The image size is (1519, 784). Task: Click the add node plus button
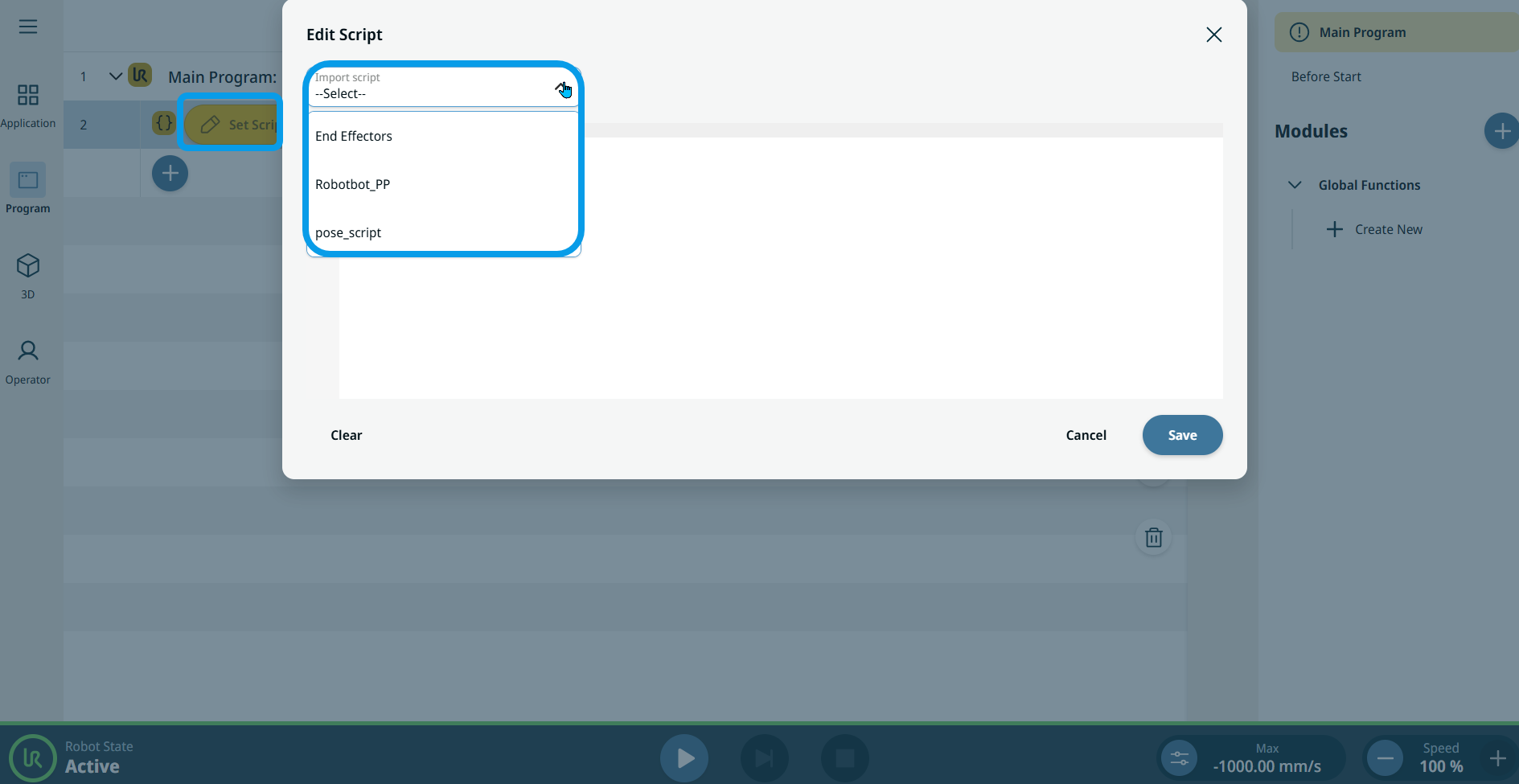(170, 174)
